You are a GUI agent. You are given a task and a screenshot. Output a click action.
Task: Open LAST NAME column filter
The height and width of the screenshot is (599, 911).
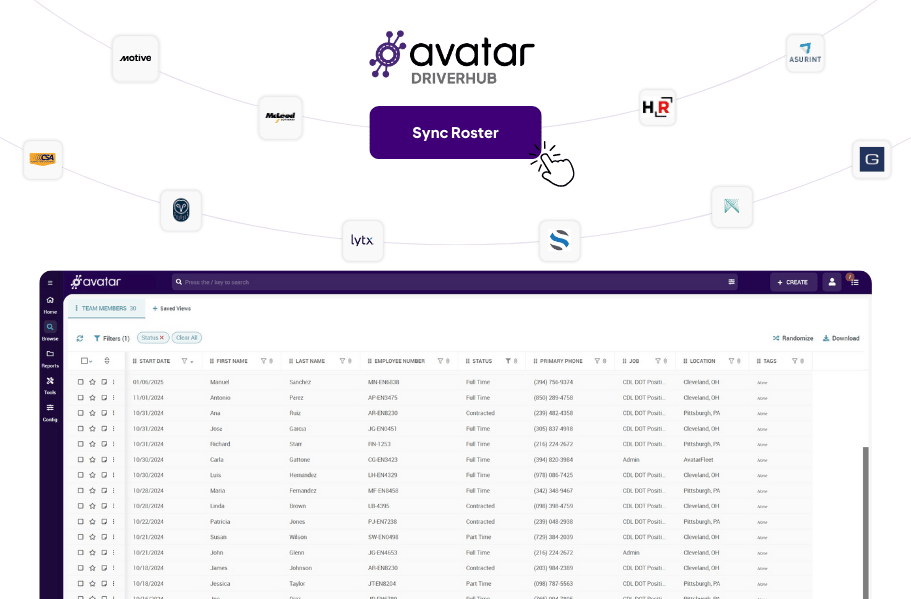(342, 361)
